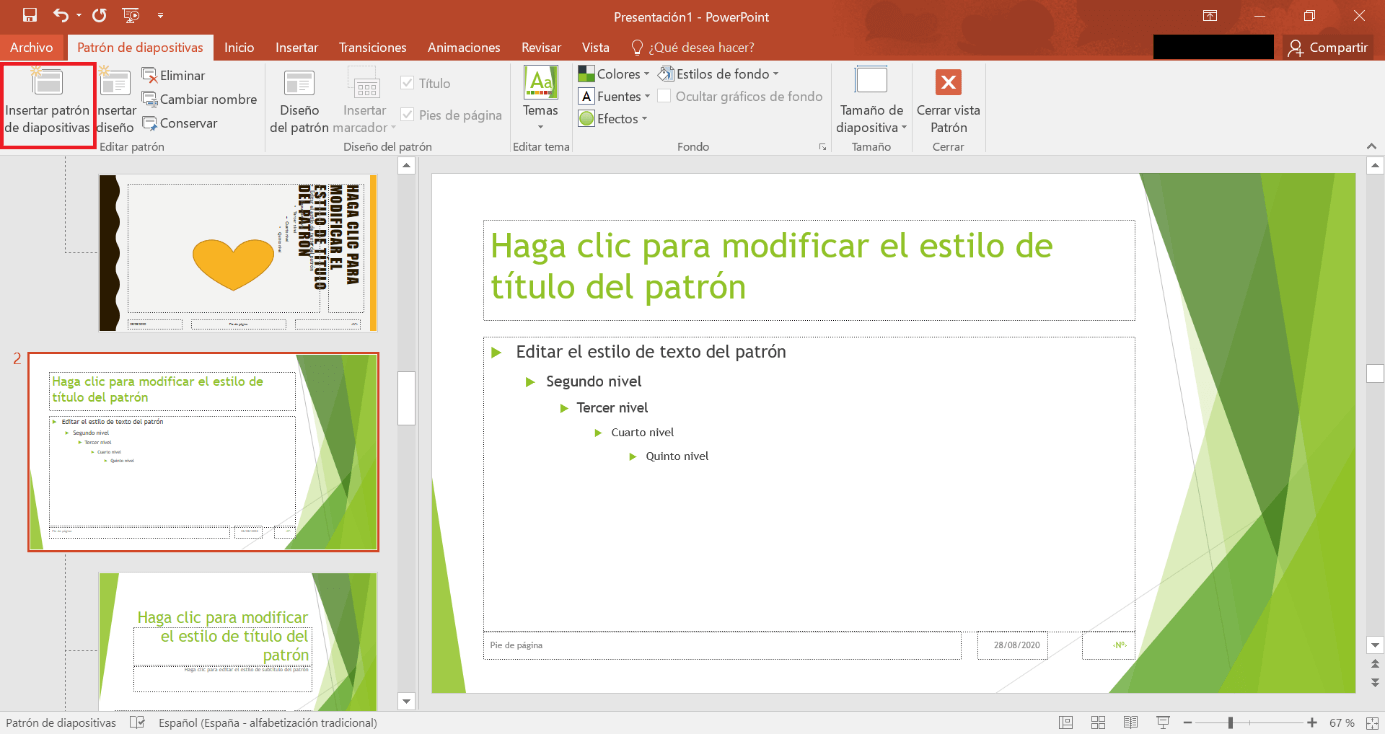Click Cerrar vista Patrón button
The width and height of the screenshot is (1385, 734).
[x=948, y=101]
